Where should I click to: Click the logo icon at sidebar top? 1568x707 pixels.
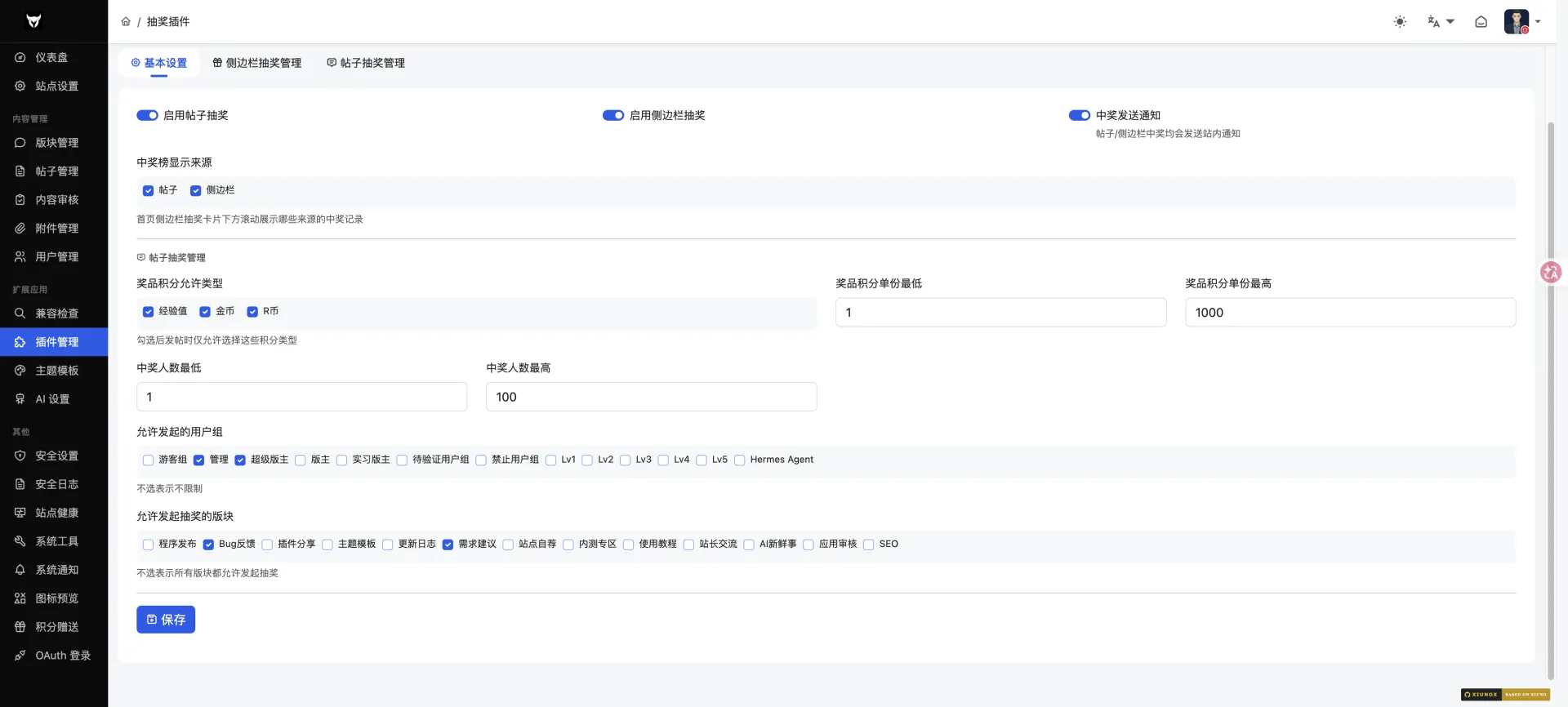click(33, 21)
